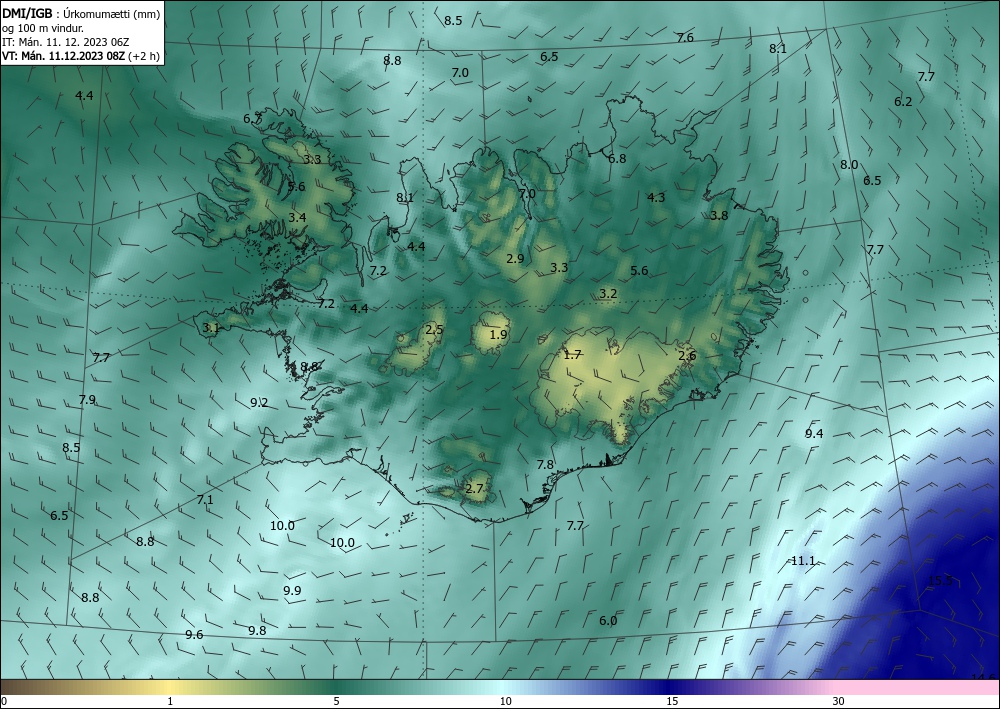Image resolution: width=1000 pixels, height=709 pixels.
Task: Click the 6.2 value label on the map
Action: pyautogui.click(x=903, y=101)
